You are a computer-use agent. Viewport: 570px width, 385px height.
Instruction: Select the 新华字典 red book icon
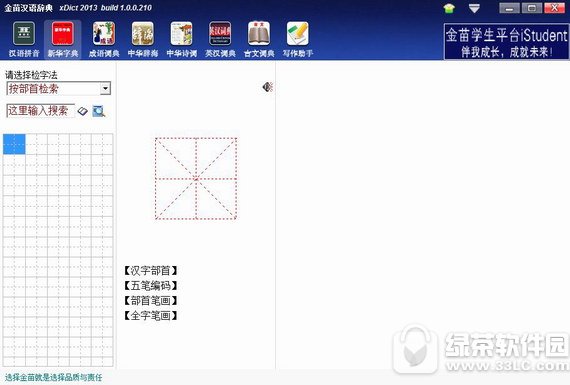(x=63, y=39)
